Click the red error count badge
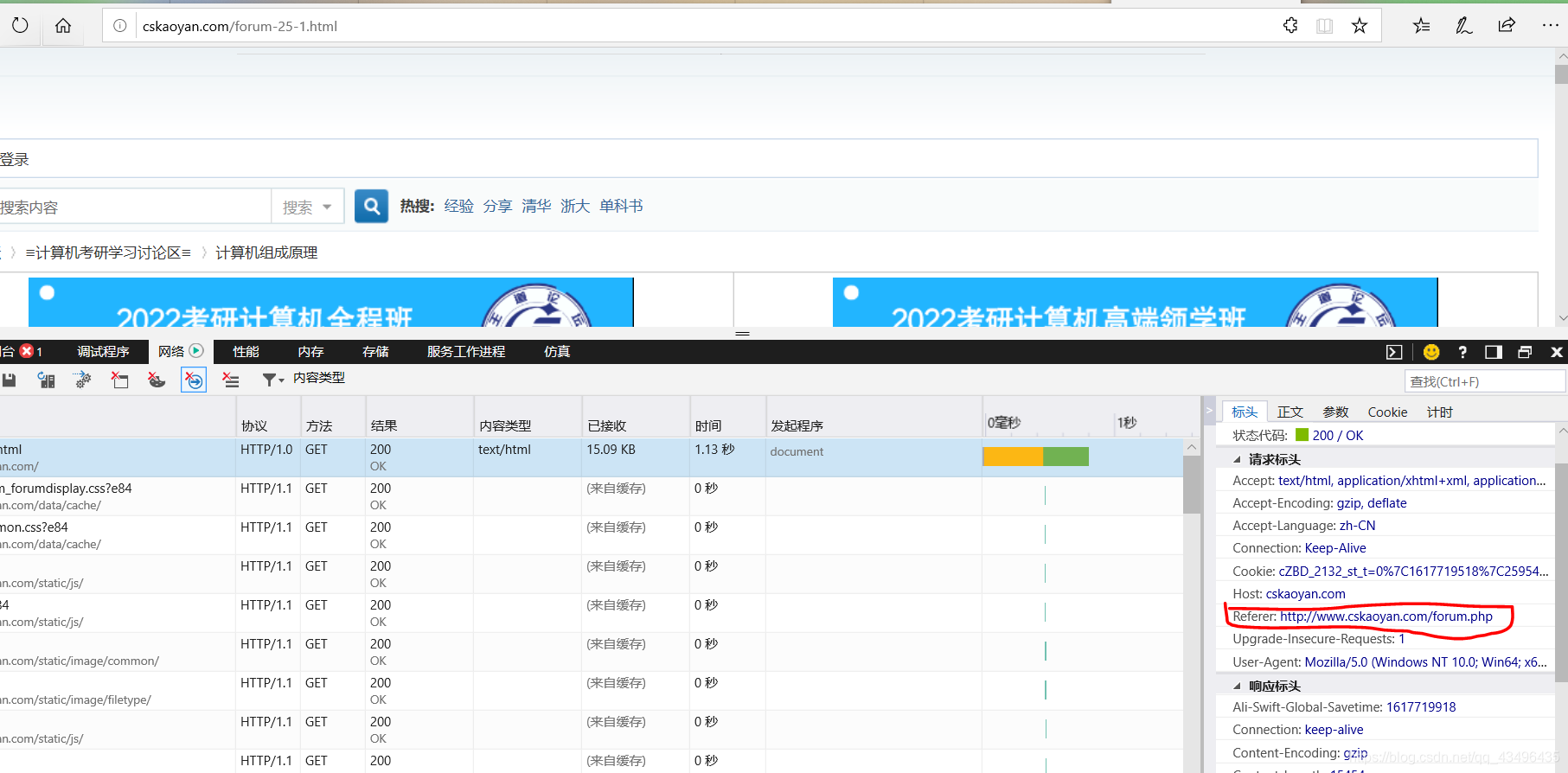Screen dimensions: 1568x773 tap(27, 351)
